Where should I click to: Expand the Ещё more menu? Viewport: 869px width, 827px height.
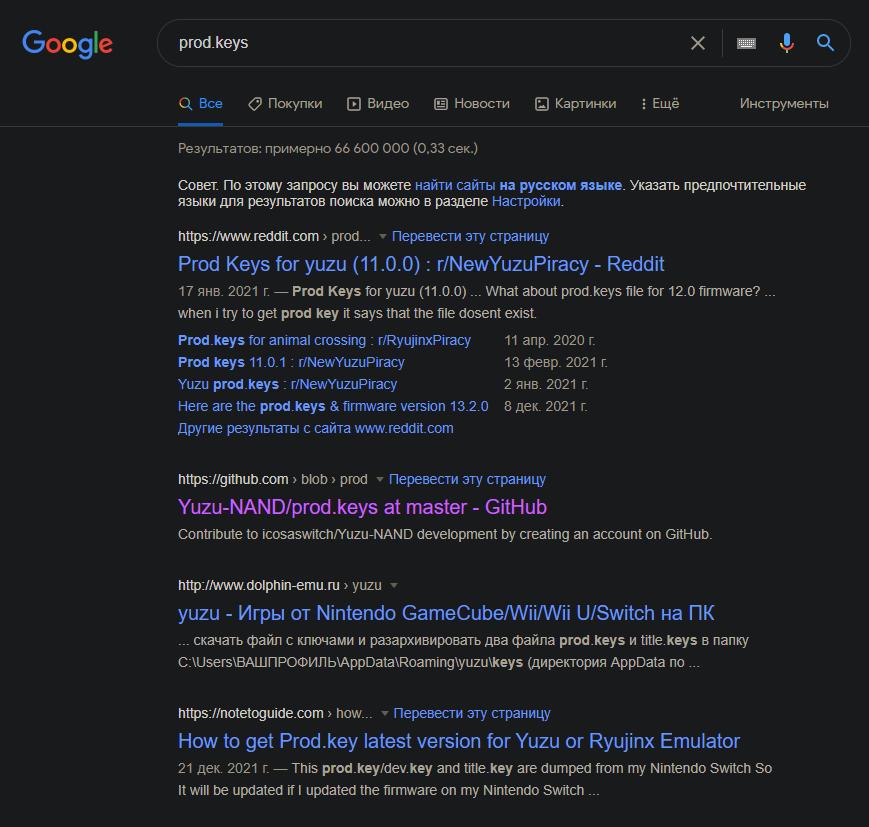[657, 103]
